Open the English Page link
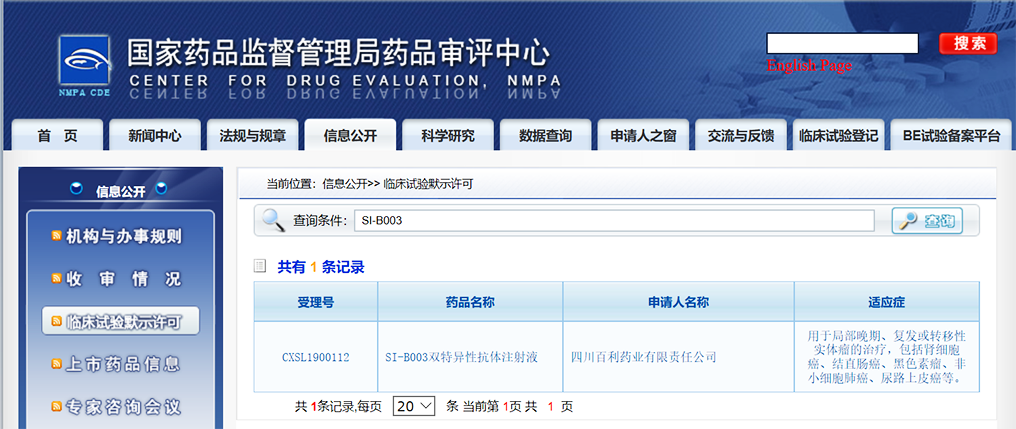This screenshot has width=1016, height=429. 809,66
